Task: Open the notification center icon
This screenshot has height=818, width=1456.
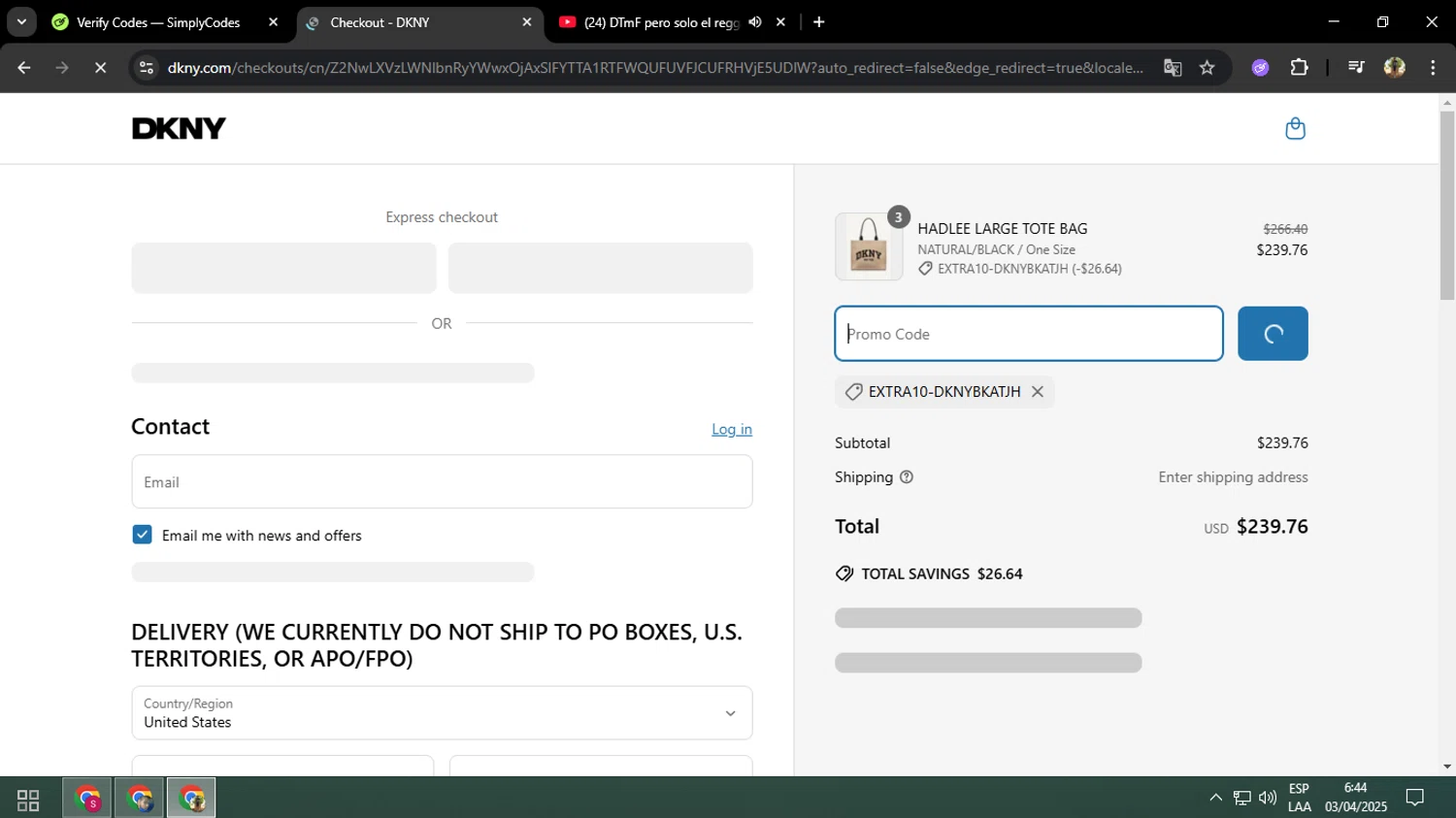Action: click(x=1415, y=798)
